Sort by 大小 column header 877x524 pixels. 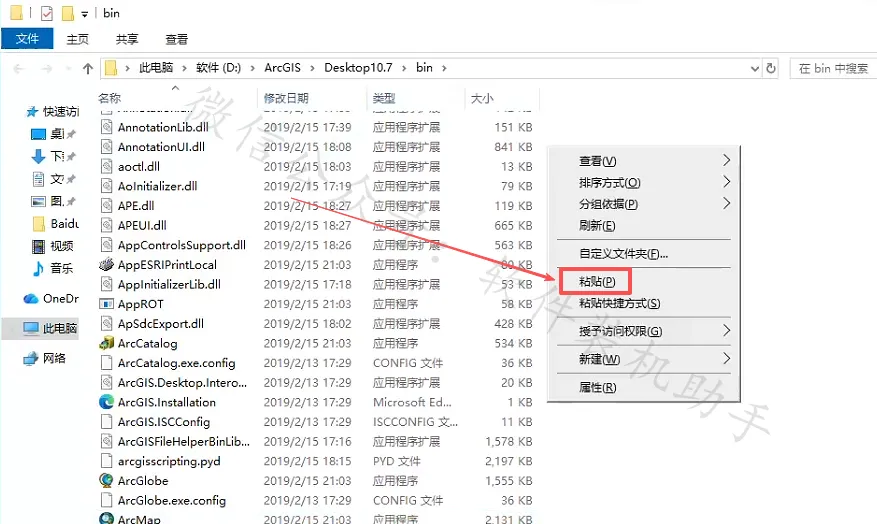482,98
